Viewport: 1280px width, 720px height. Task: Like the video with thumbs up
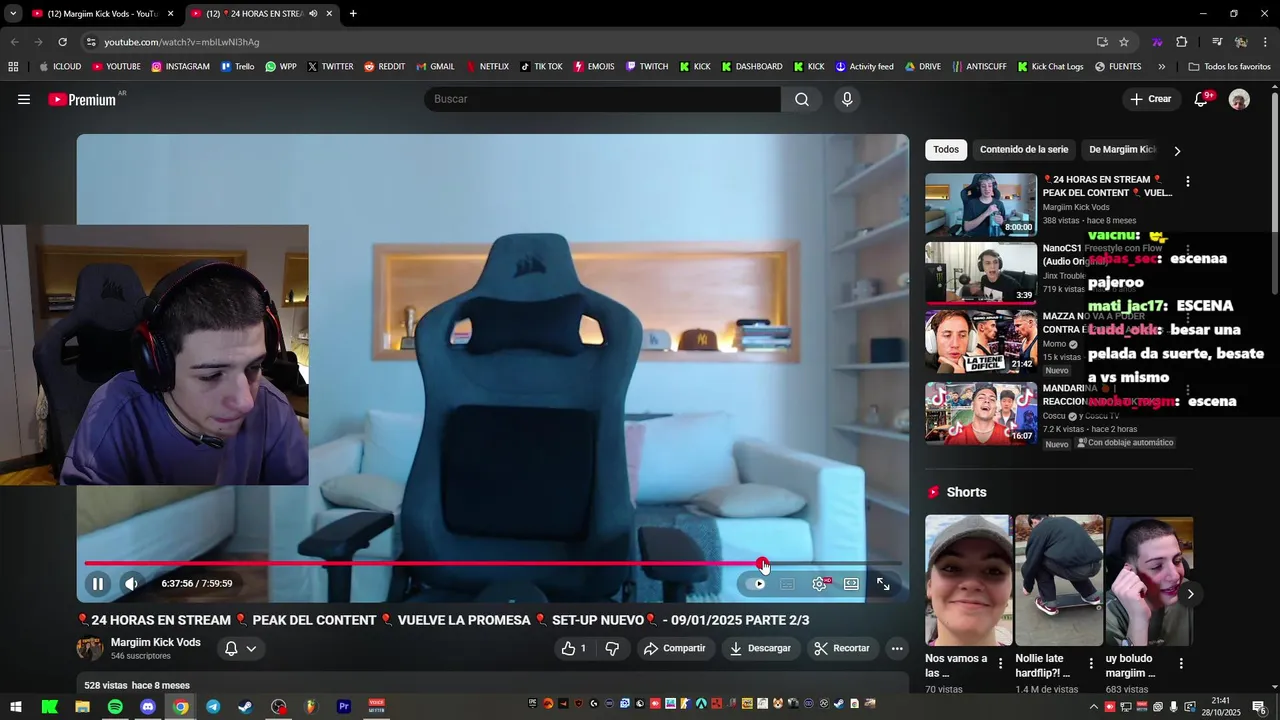tap(574, 648)
